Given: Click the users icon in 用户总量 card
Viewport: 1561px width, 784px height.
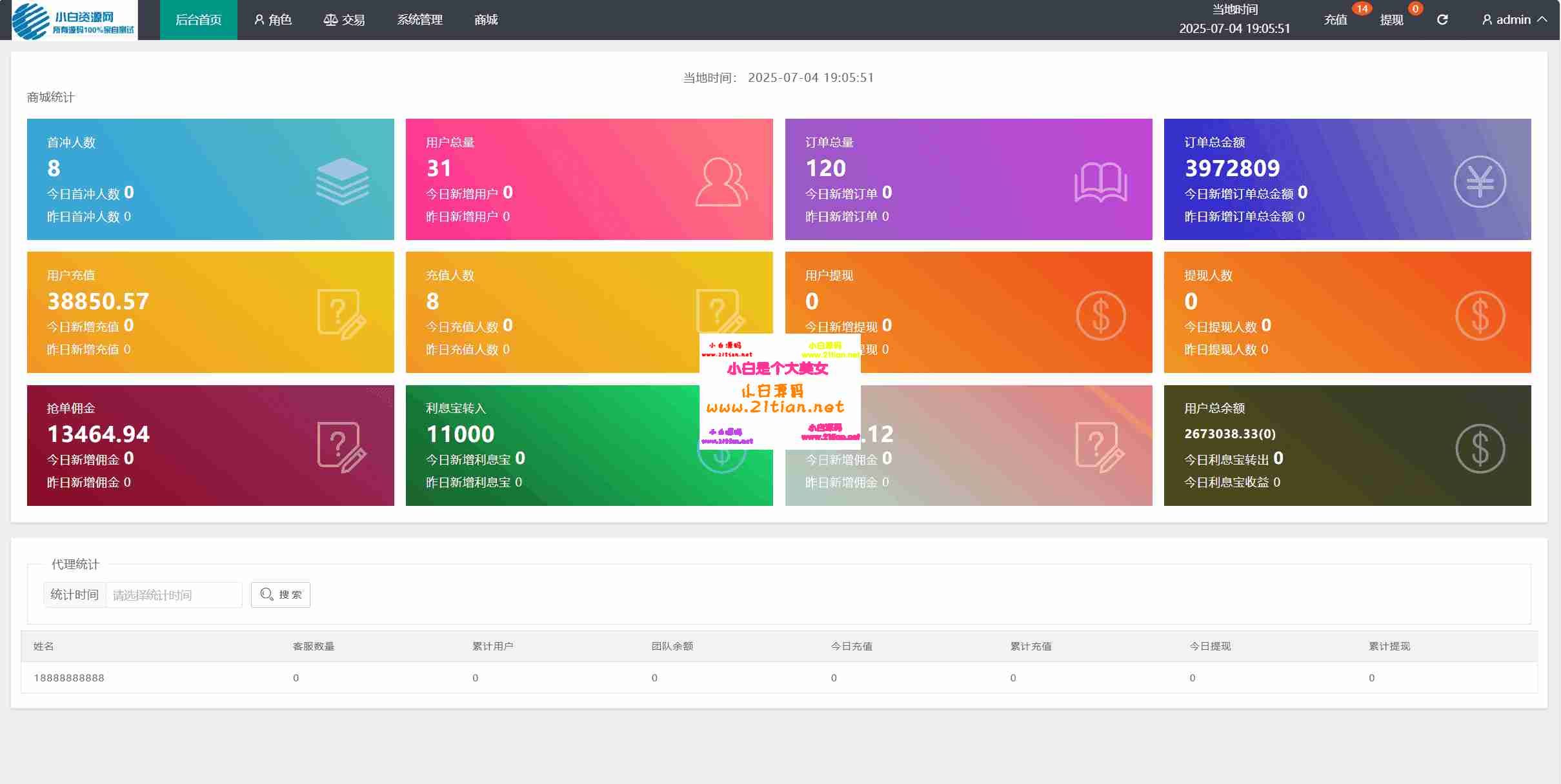Looking at the screenshot, I should click(721, 182).
